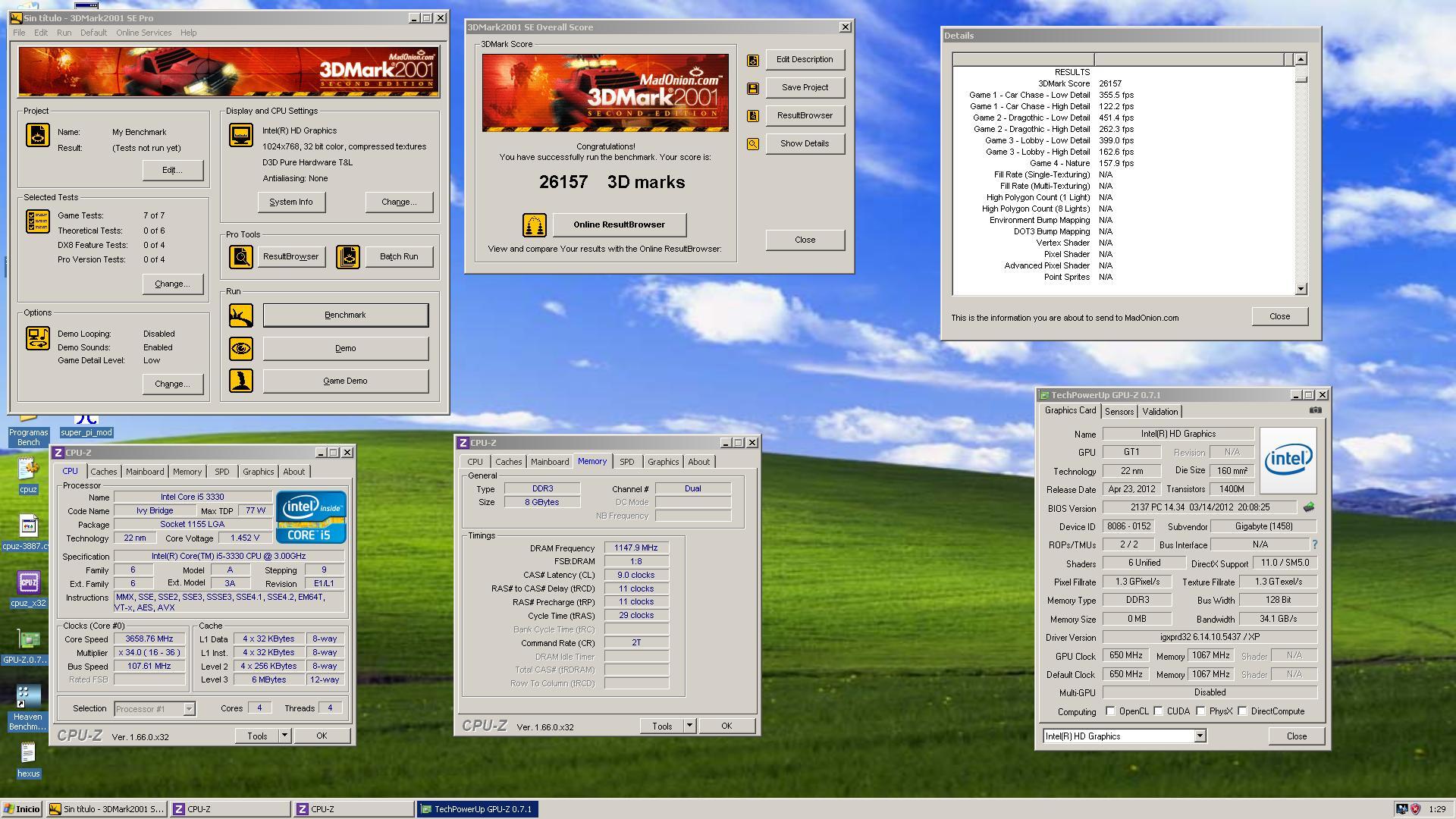
Task: Click the Benchmark button
Action: pos(345,315)
